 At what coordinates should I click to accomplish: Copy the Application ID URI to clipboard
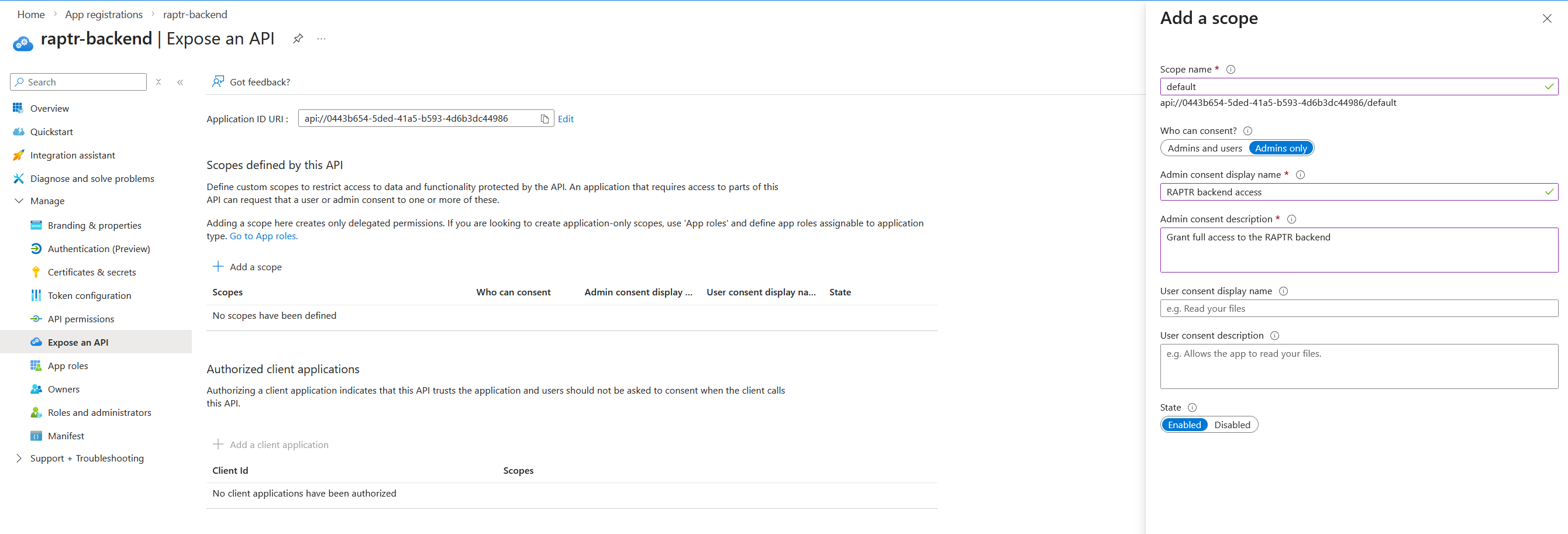(x=544, y=119)
